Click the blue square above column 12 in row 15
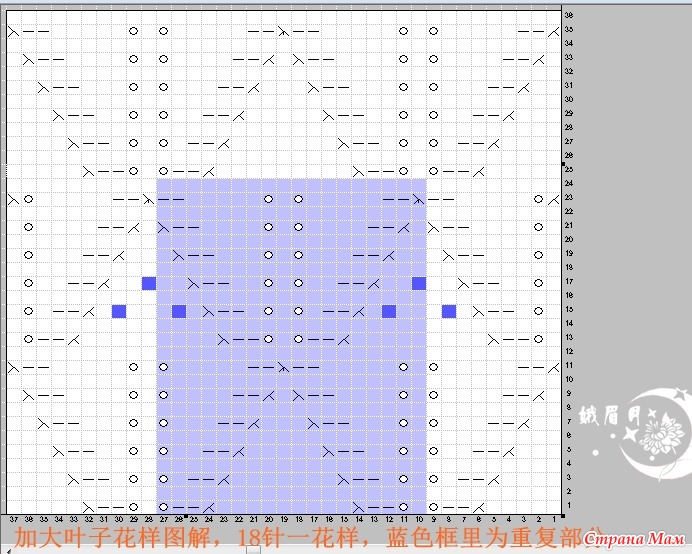This screenshot has width=692, height=554. (x=389, y=311)
